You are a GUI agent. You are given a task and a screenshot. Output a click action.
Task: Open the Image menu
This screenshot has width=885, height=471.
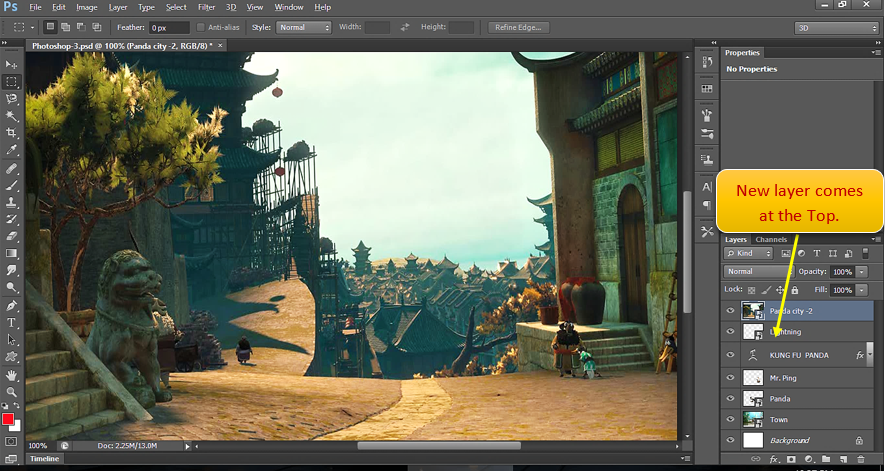pos(86,7)
